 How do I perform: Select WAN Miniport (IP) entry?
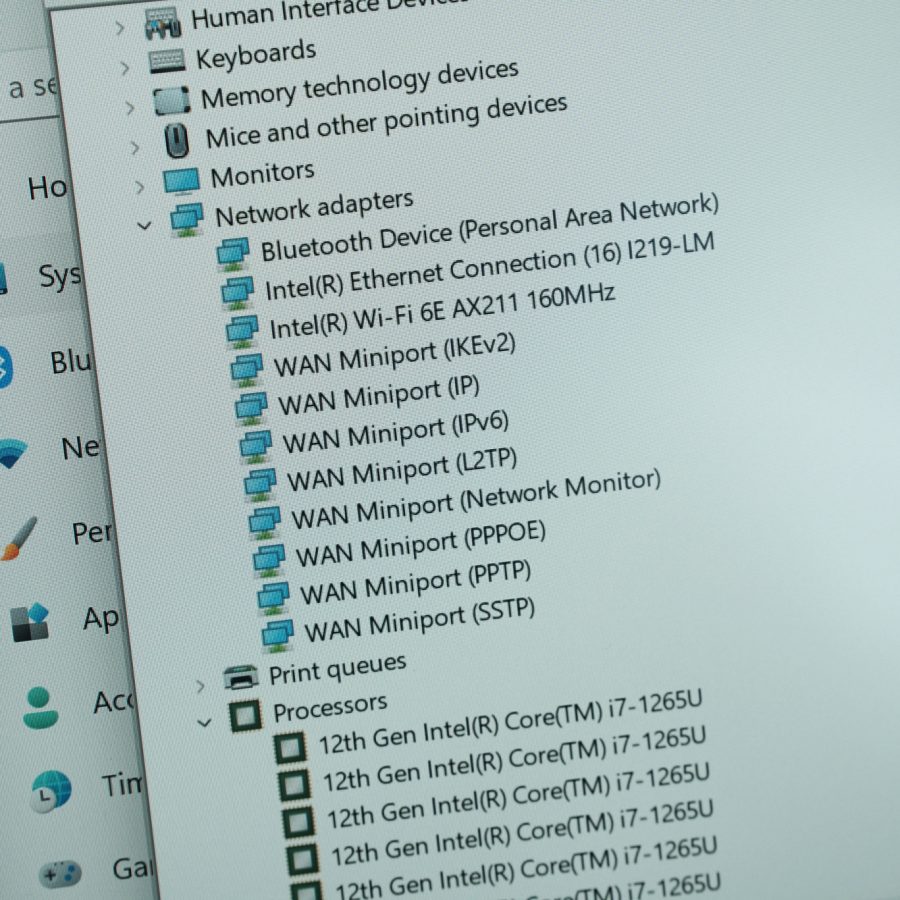(379, 395)
